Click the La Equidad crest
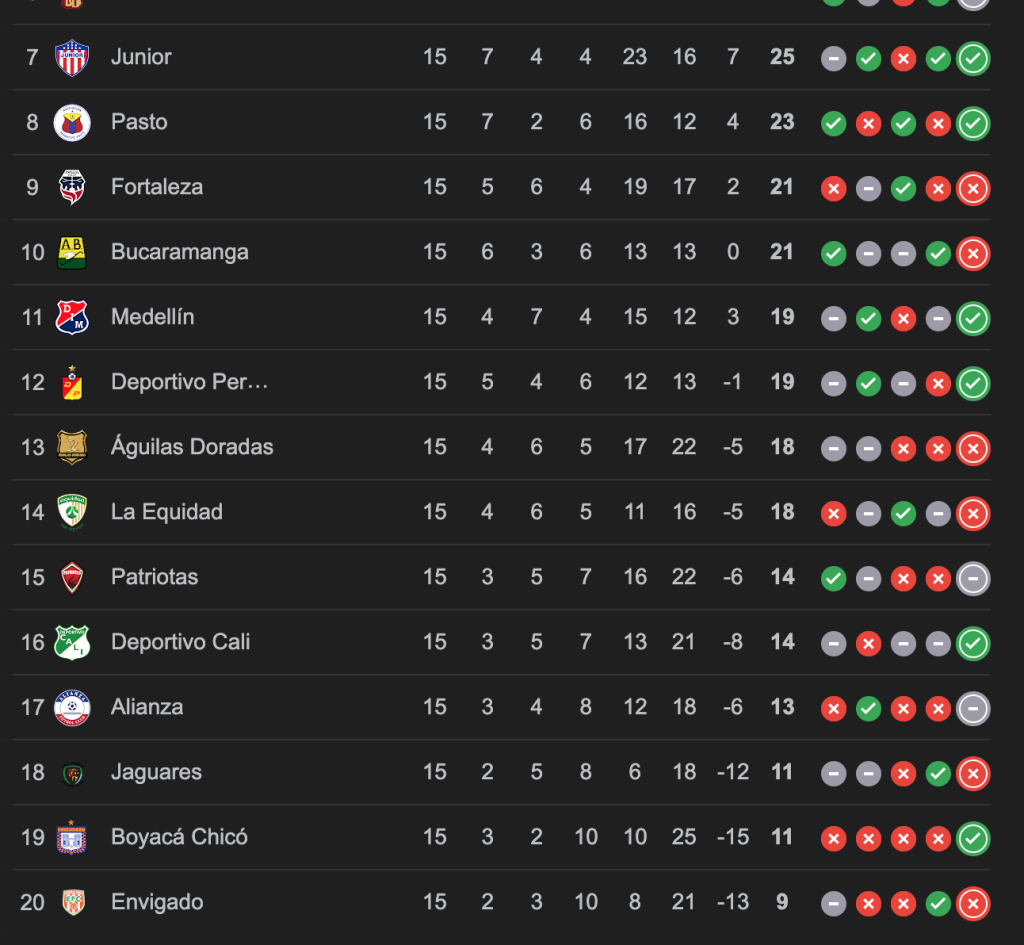This screenshot has width=1024, height=945. [x=72, y=513]
